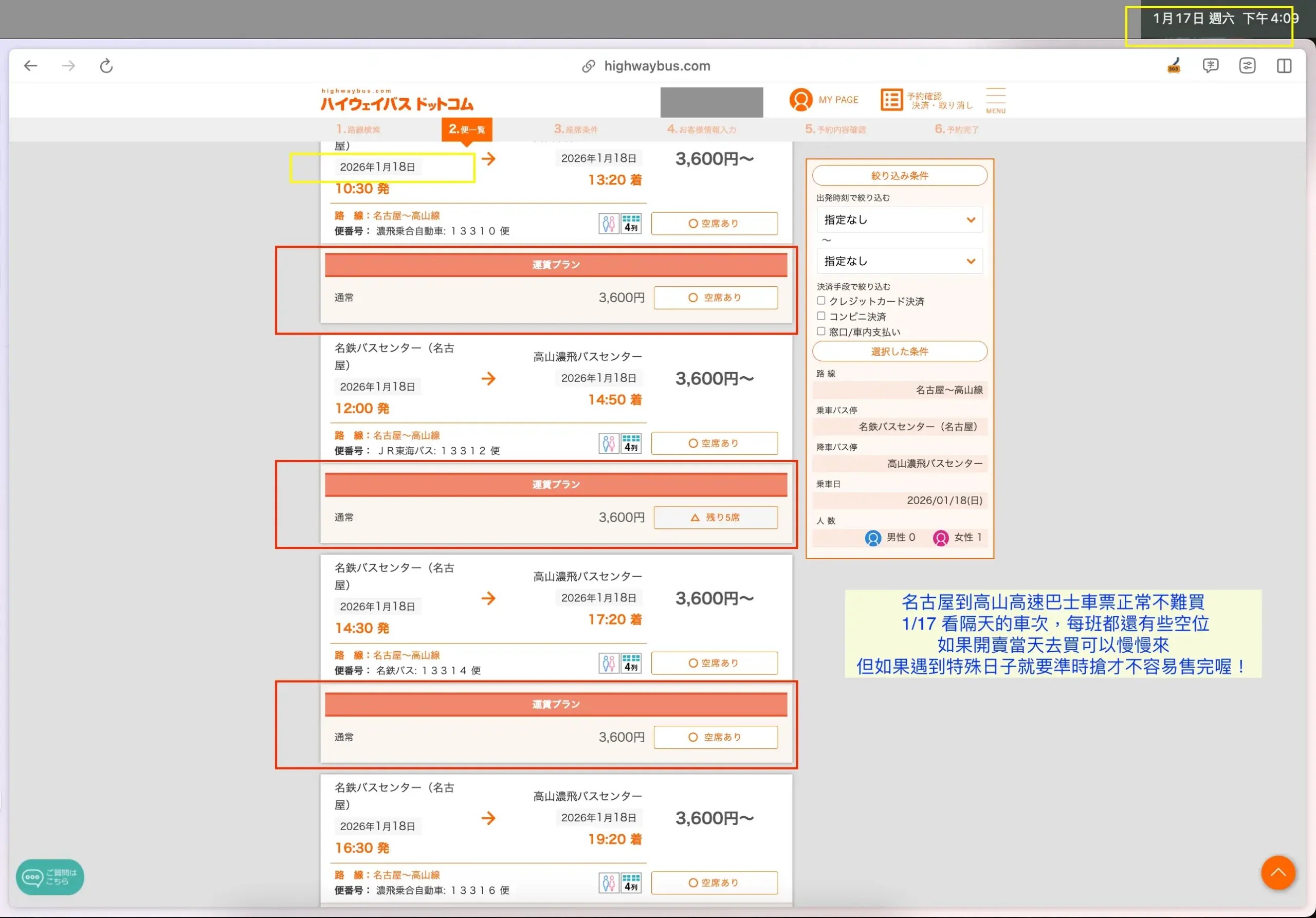Tick the 窓口/車内支払い checkbox

pyautogui.click(x=821, y=331)
